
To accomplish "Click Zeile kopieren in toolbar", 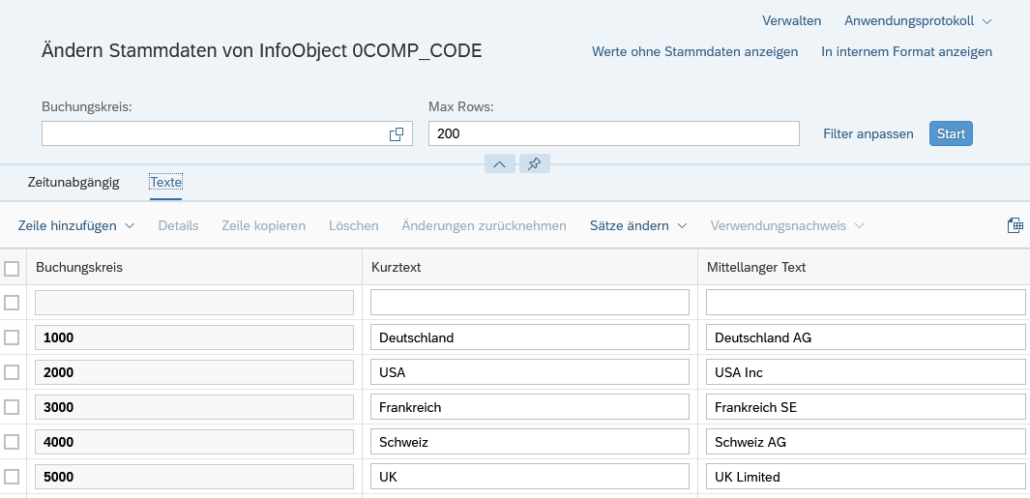I will [x=263, y=226].
